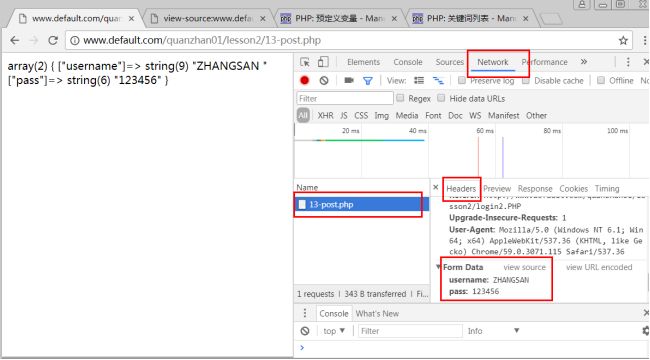This screenshot has width=650, height=360.
Task: Click the view source link in Form Data
Action: (524, 267)
